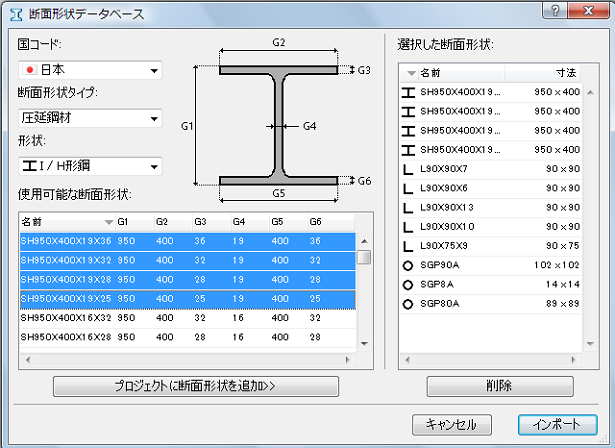
Task: Click the pipe icon beside SGP80A
Action: coord(408,304)
